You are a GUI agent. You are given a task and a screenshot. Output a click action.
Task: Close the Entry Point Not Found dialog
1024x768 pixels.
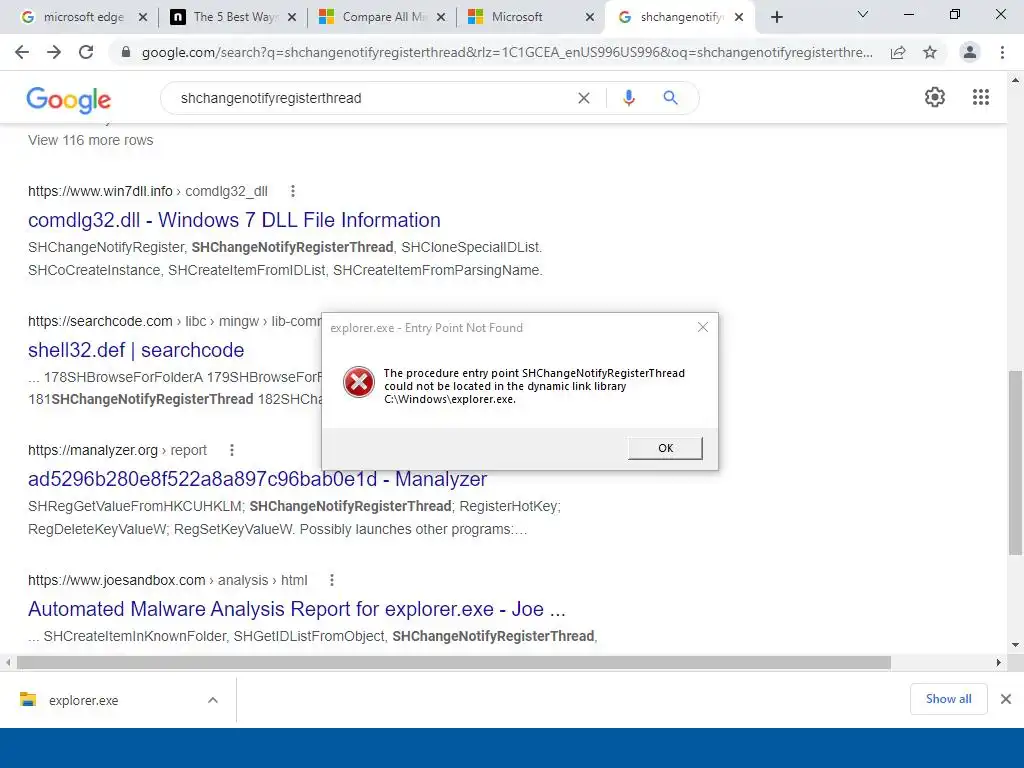click(703, 327)
